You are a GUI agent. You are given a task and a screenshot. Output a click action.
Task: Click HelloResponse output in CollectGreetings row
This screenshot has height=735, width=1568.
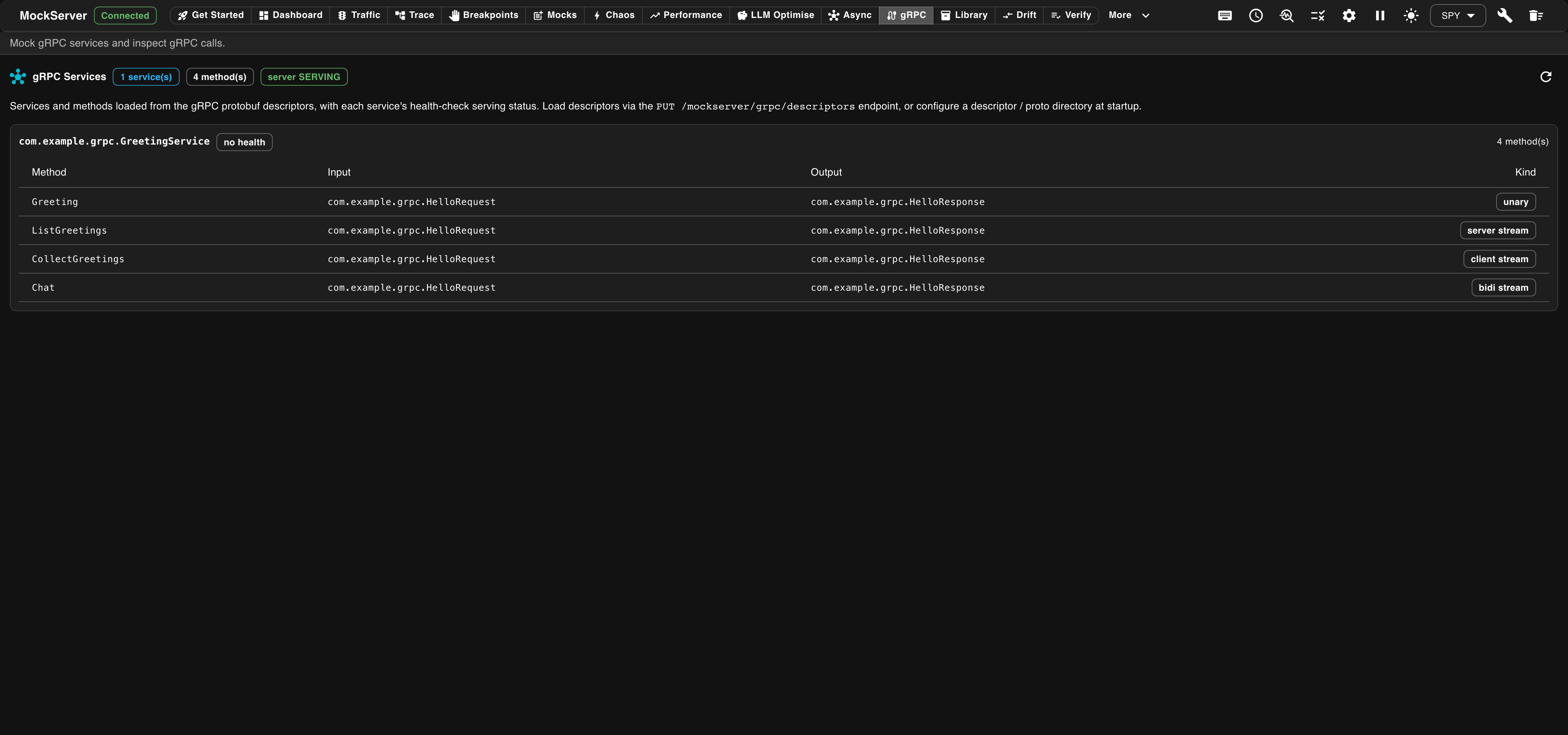coord(898,259)
